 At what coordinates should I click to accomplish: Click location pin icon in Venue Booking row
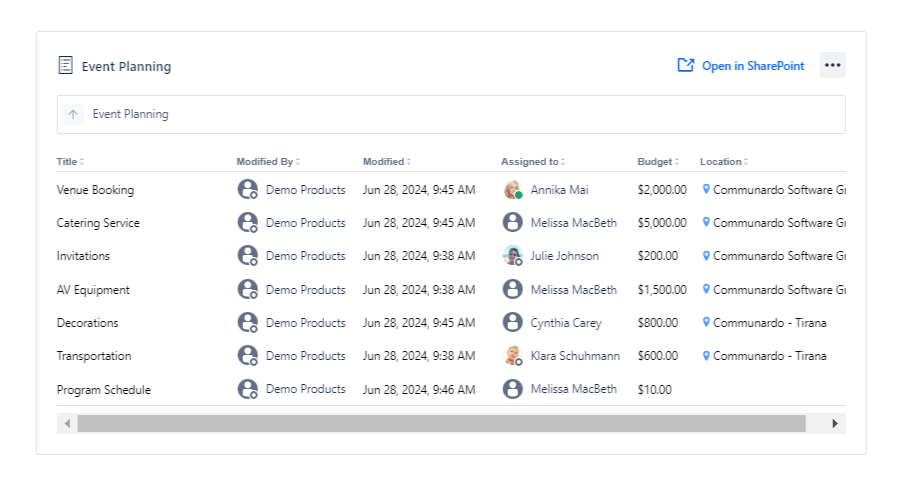(706, 189)
